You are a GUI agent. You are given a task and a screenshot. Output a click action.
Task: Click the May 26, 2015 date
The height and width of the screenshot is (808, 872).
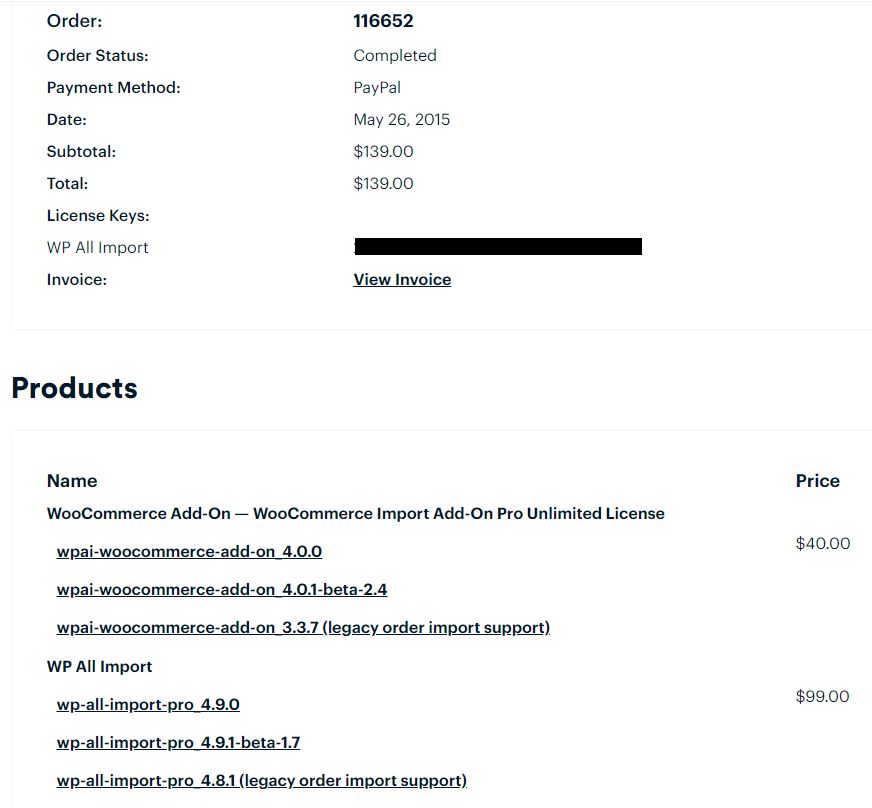tap(402, 120)
